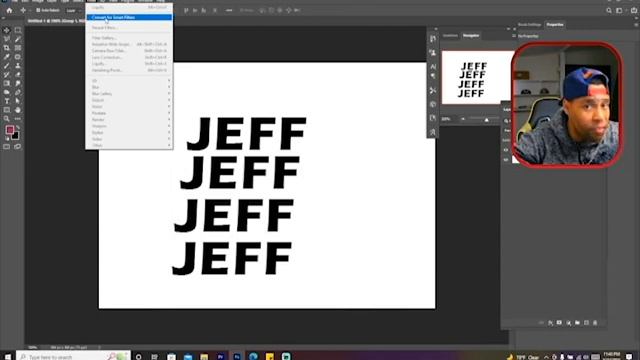The image size is (640, 360).
Task: Select the Lasso tool
Action: click(7, 39)
